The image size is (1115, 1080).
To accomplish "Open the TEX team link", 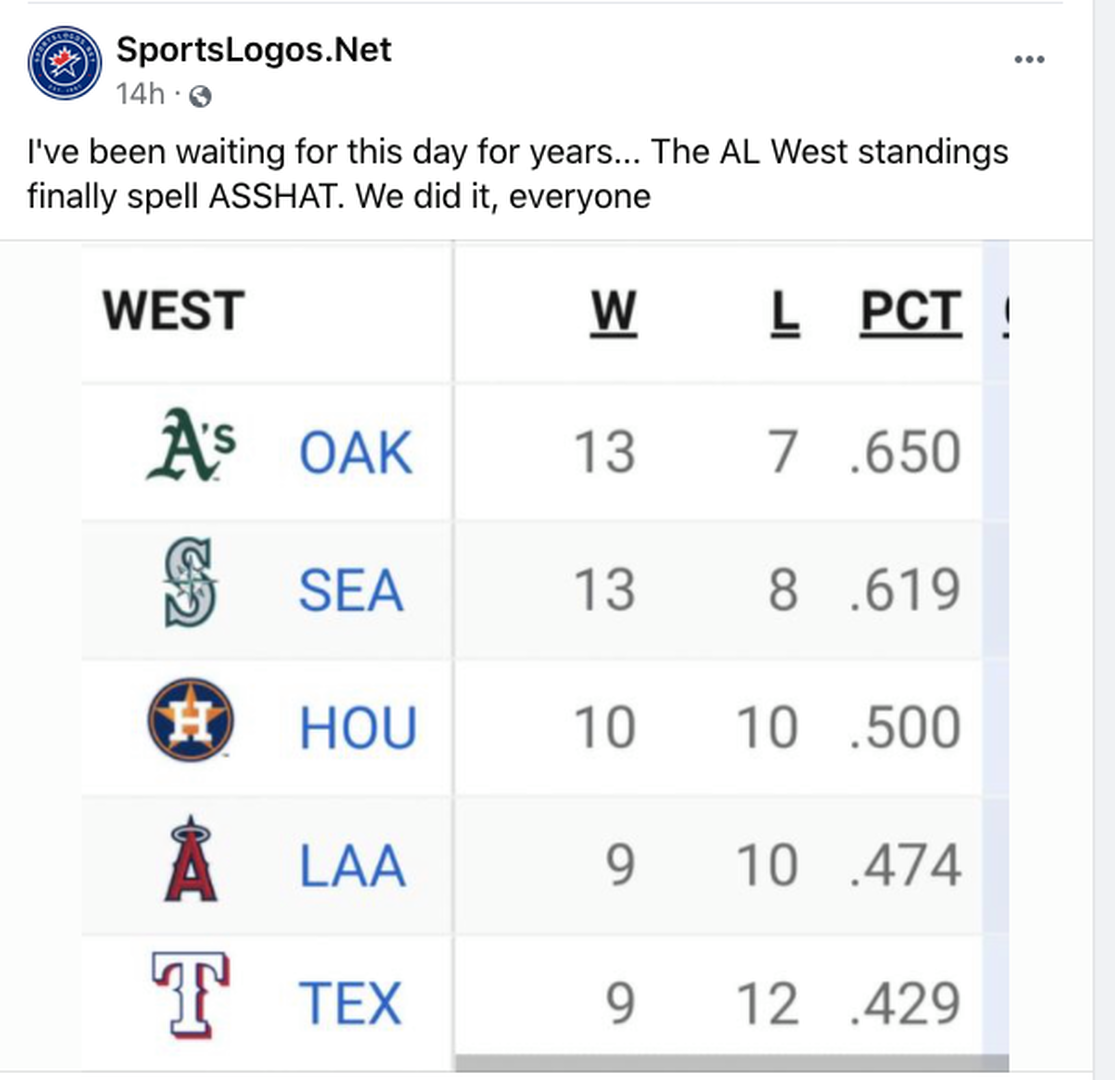I will (350, 1003).
